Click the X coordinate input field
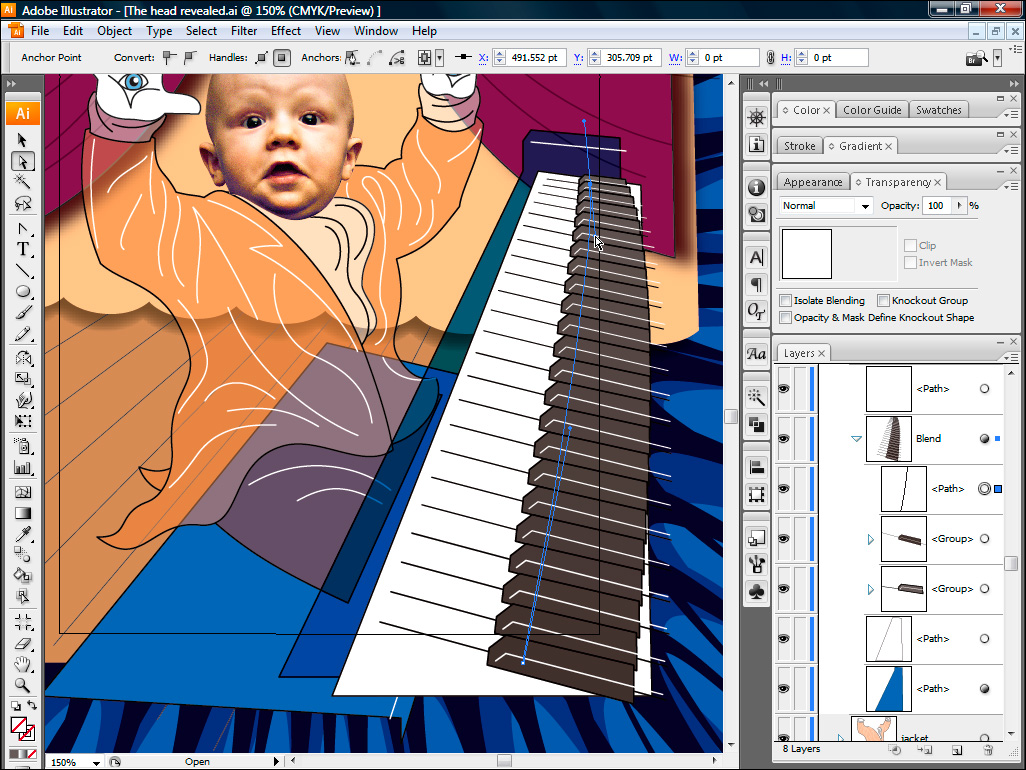1026x770 pixels. (532, 58)
